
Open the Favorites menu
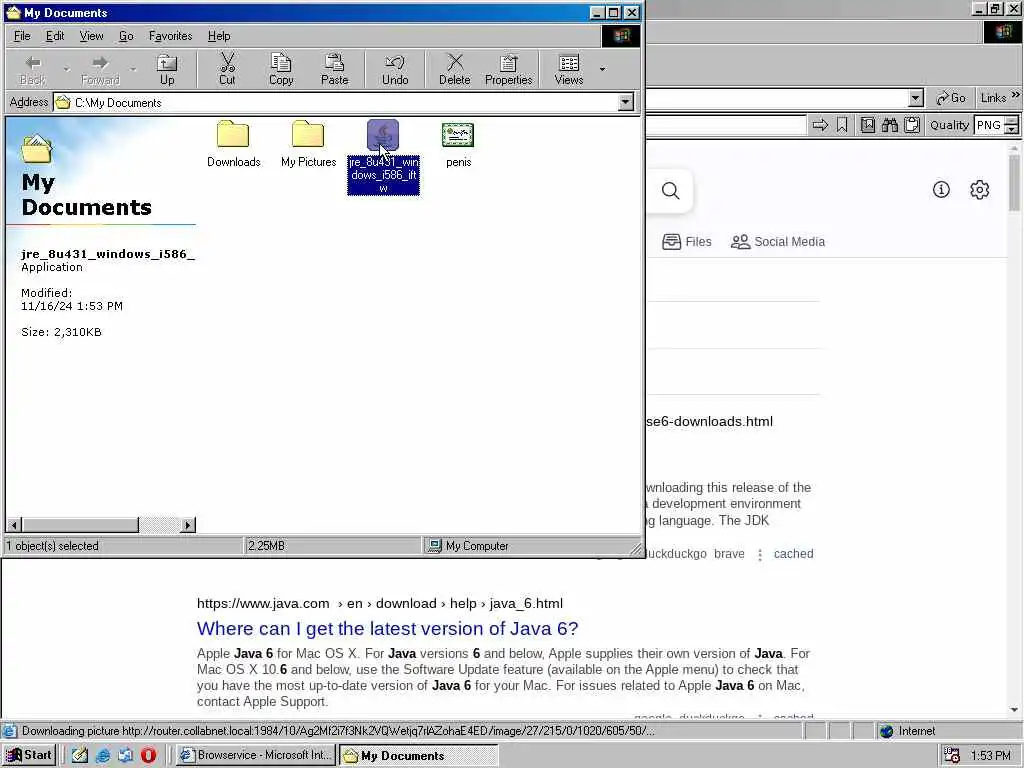170,36
